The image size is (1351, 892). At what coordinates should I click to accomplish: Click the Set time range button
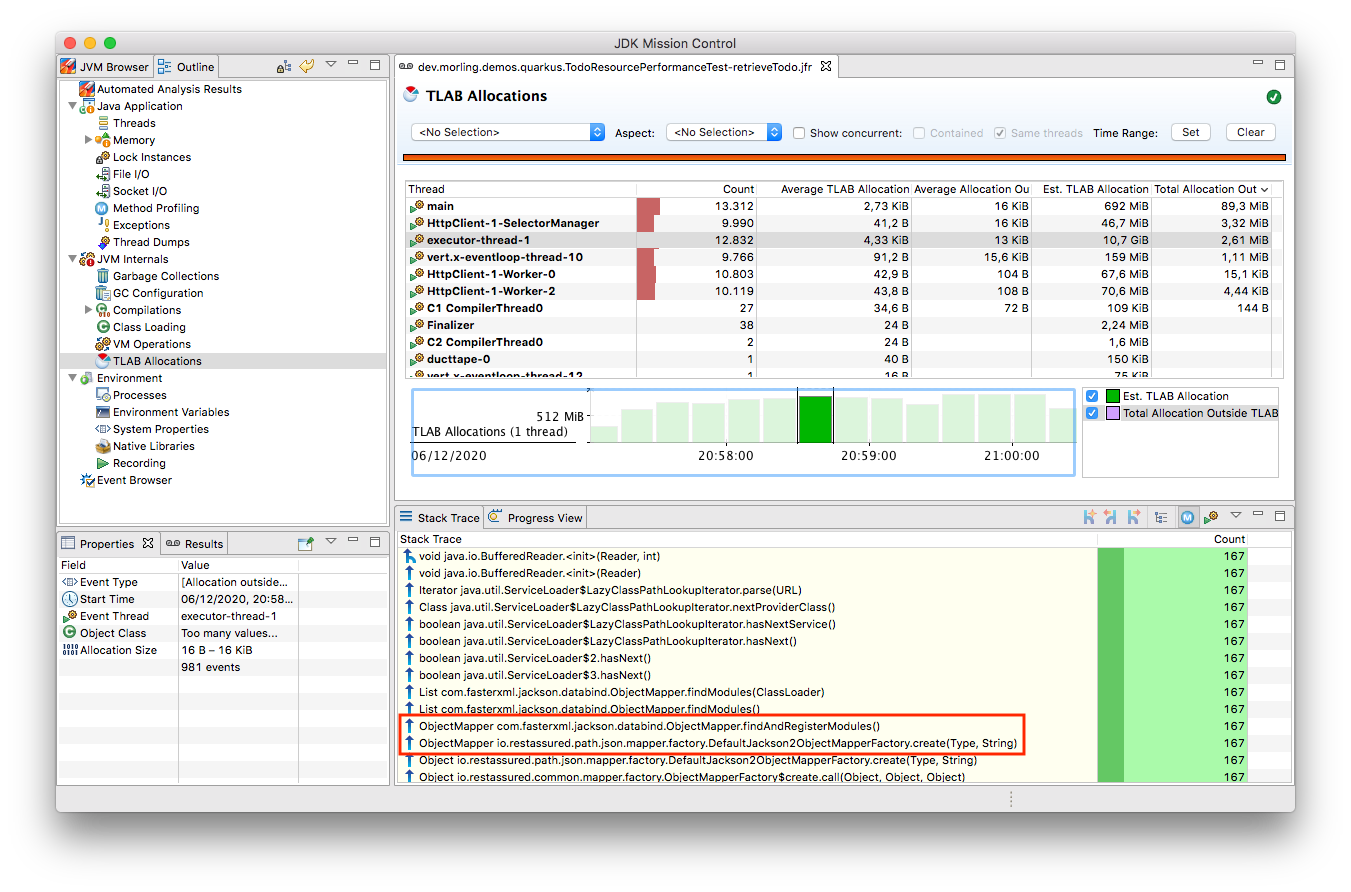coord(1191,132)
